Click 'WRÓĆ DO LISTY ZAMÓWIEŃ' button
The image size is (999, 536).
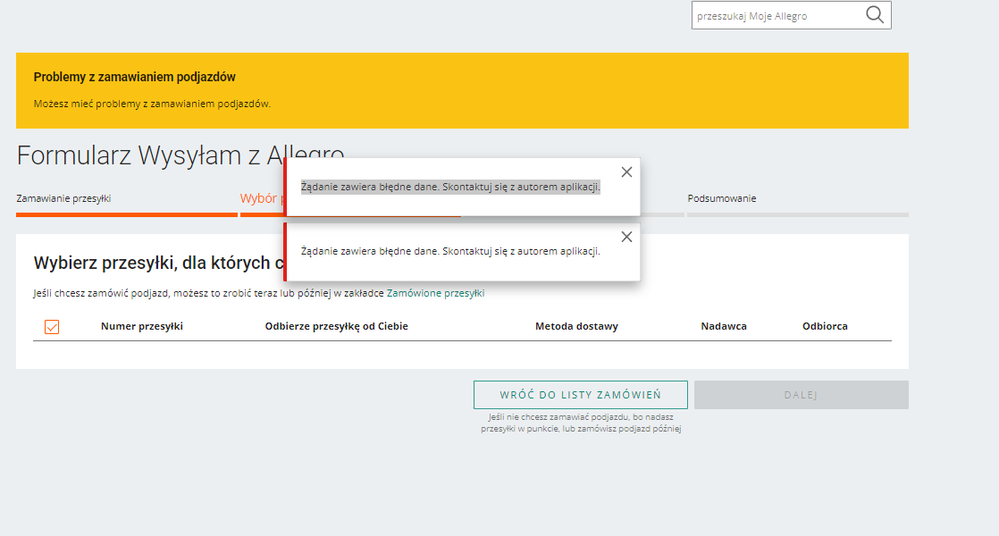click(x=580, y=395)
